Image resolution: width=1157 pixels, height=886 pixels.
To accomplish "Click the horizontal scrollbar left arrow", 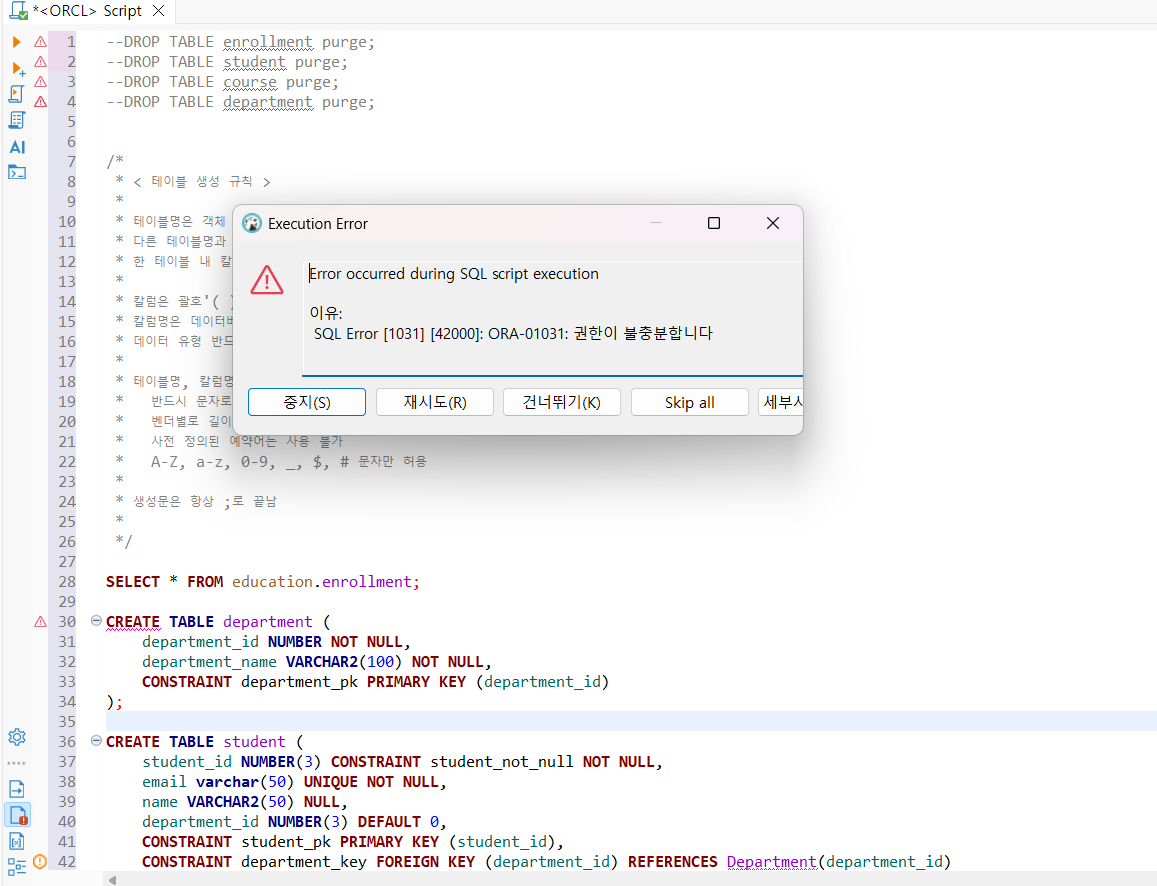I will pyautogui.click(x=112, y=879).
